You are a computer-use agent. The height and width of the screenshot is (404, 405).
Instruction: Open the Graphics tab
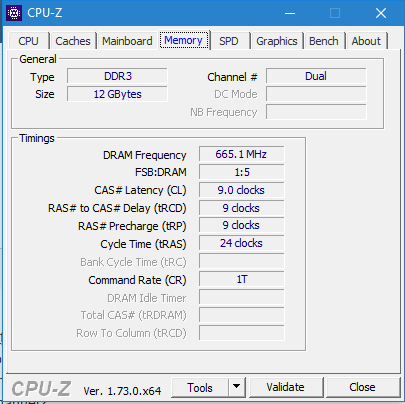click(277, 41)
